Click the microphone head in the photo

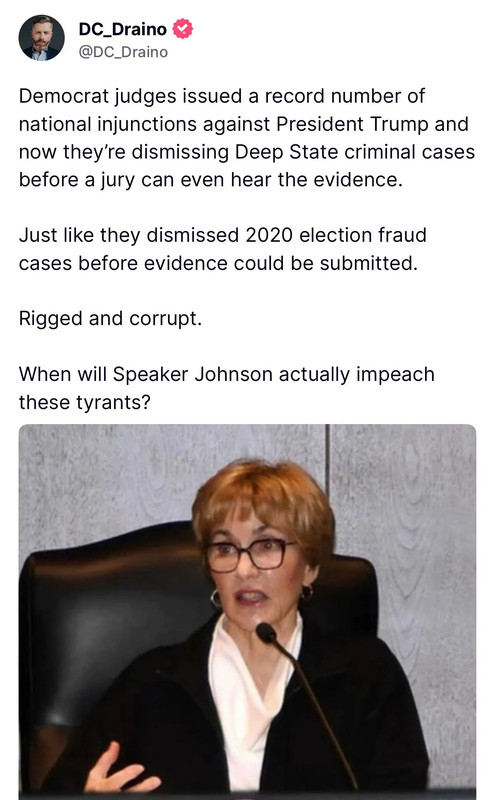point(266,633)
